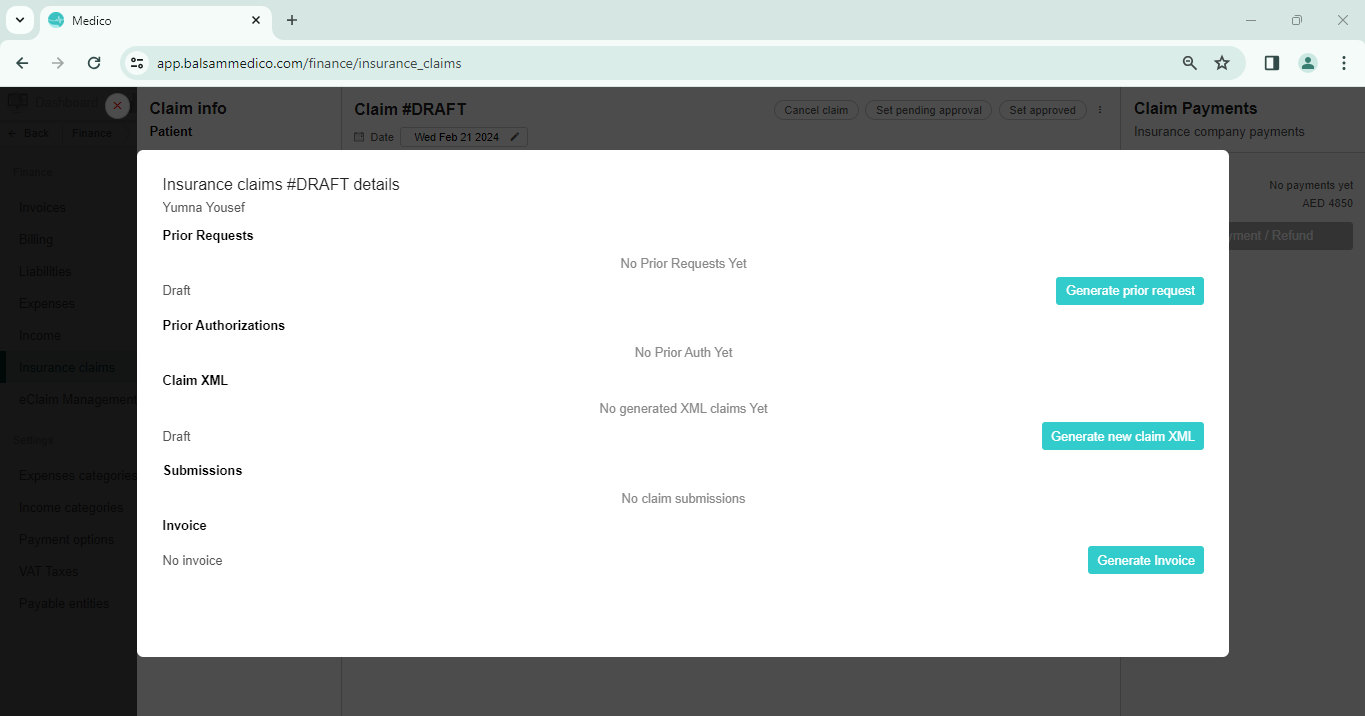Image resolution: width=1365 pixels, height=716 pixels.
Task: Generate an invoice for the claim
Action: pos(1145,560)
